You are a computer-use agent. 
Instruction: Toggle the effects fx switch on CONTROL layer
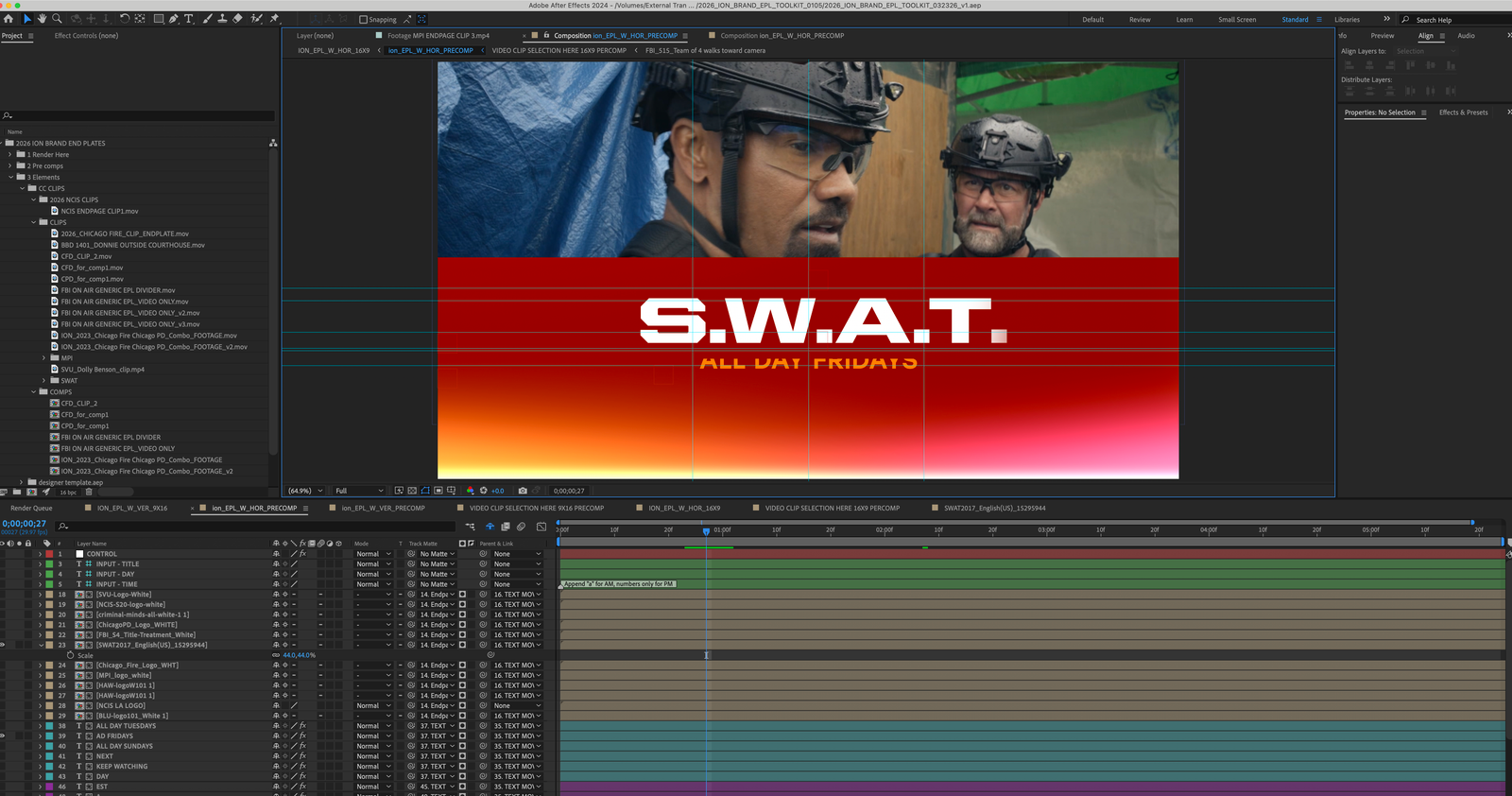[302, 554]
